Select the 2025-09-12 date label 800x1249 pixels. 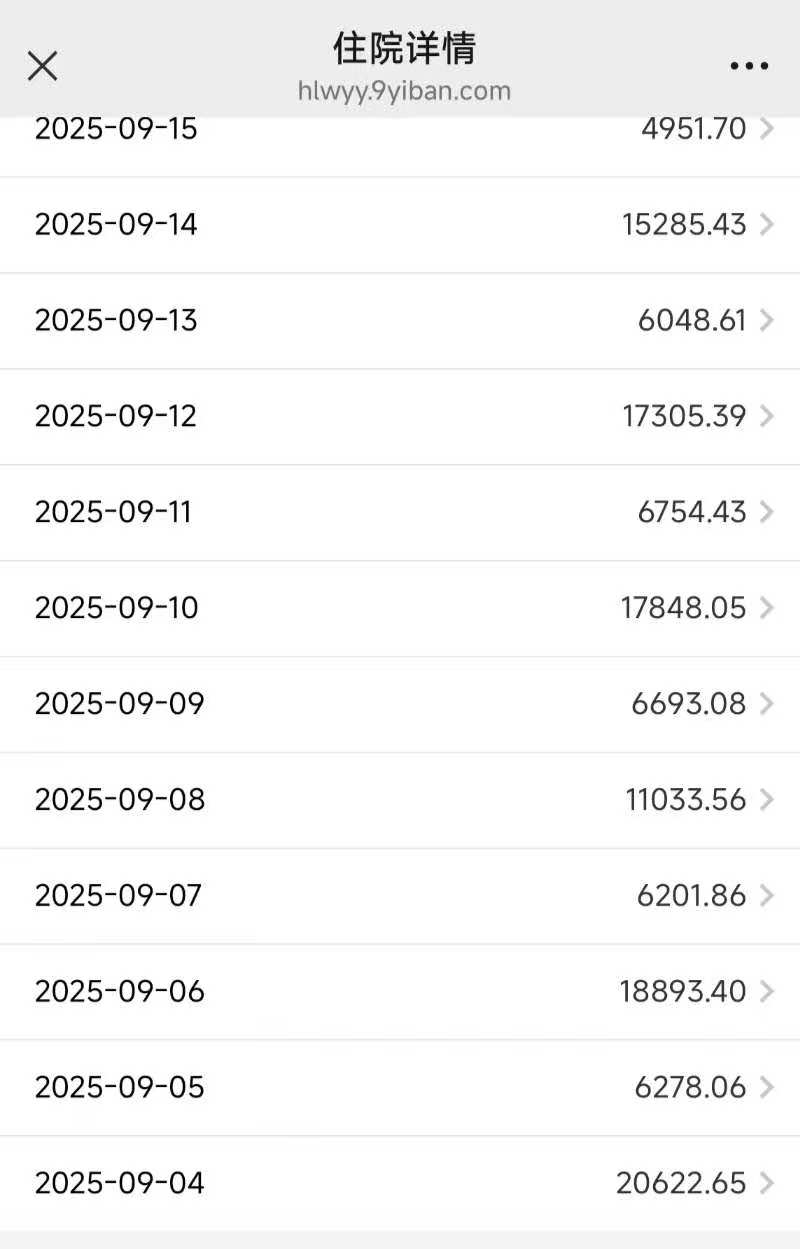point(116,416)
